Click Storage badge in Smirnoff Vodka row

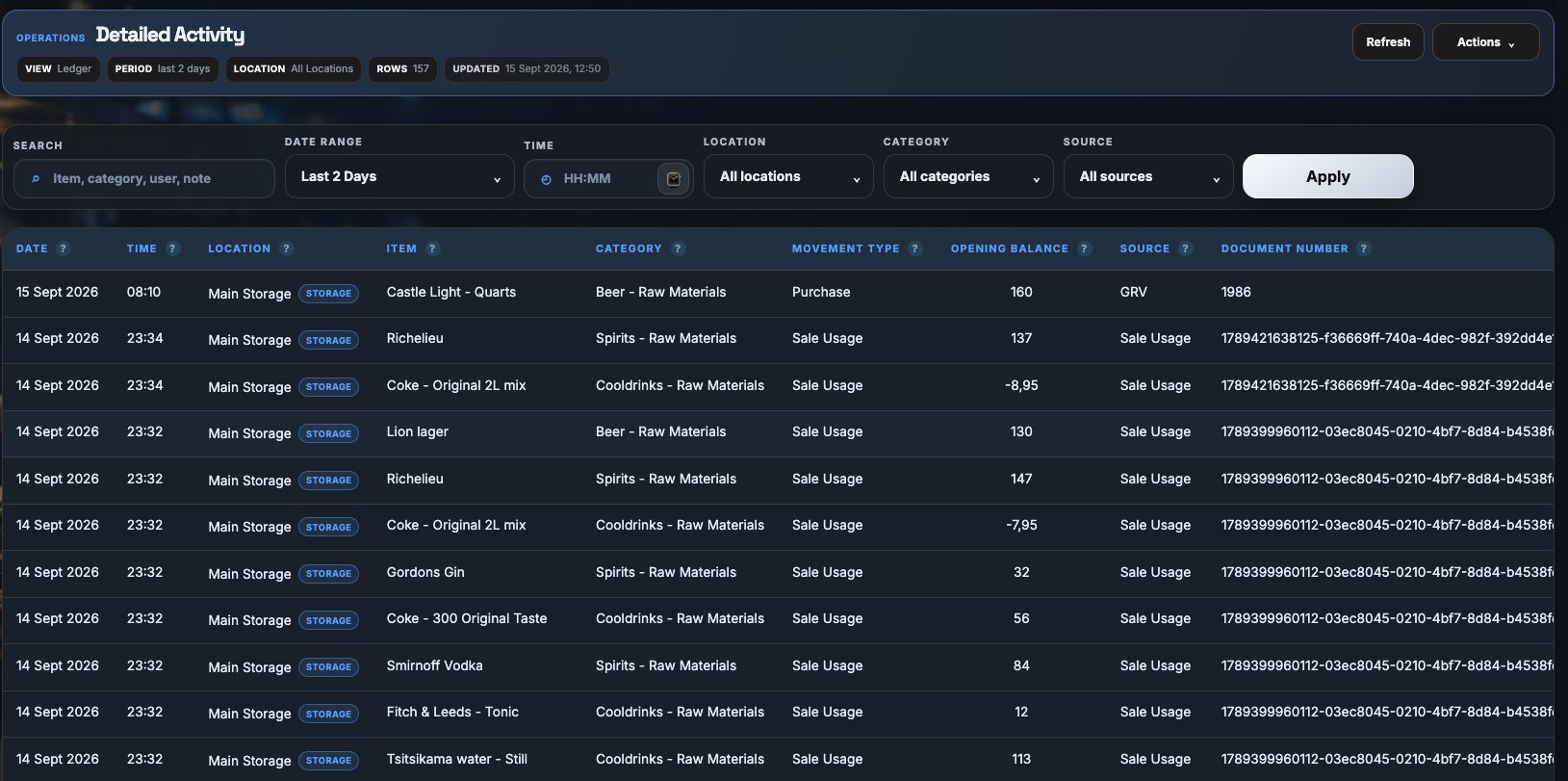328,667
